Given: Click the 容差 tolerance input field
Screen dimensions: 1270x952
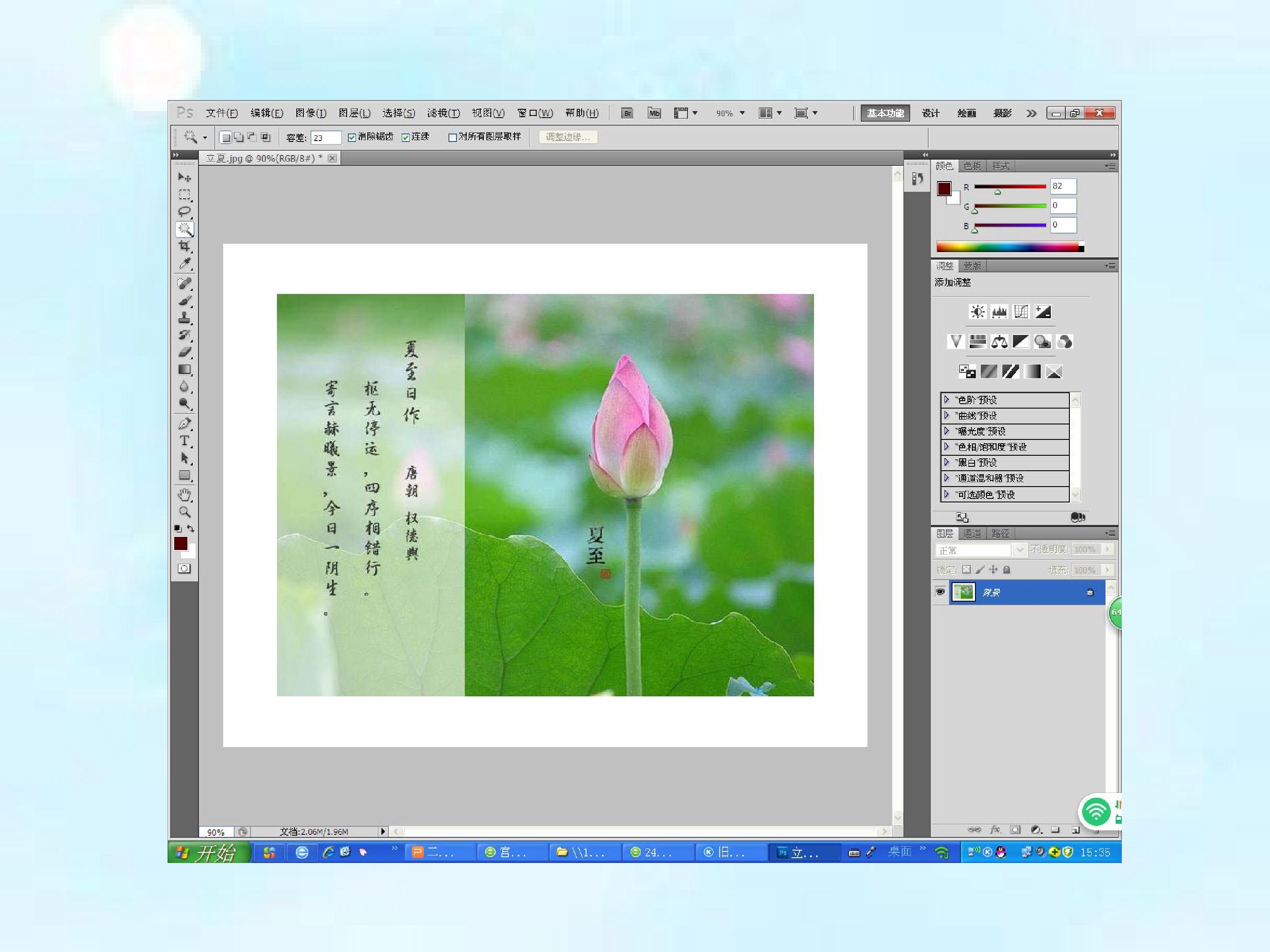Looking at the screenshot, I should [x=325, y=138].
